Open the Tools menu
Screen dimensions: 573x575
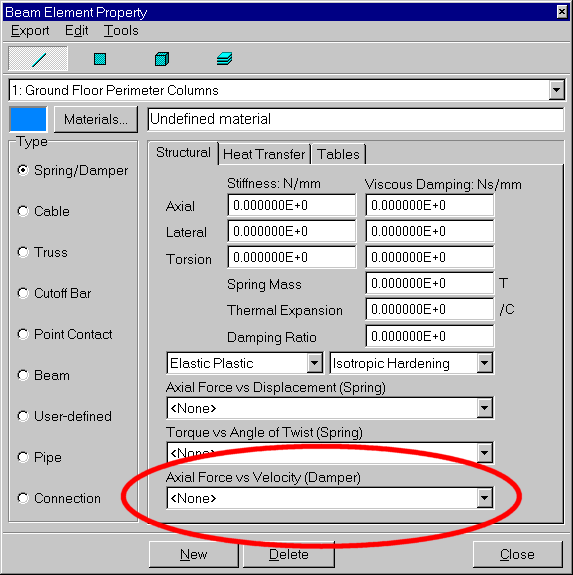pyautogui.click(x=121, y=30)
